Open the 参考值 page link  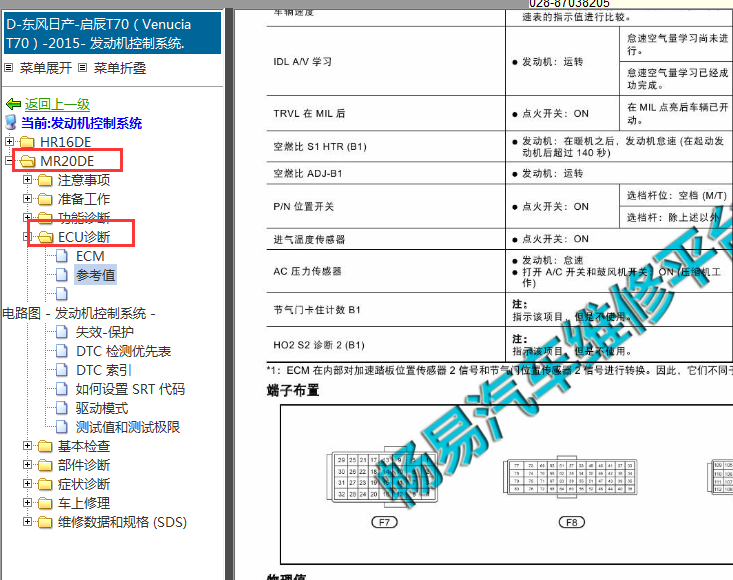tap(95, 275)
